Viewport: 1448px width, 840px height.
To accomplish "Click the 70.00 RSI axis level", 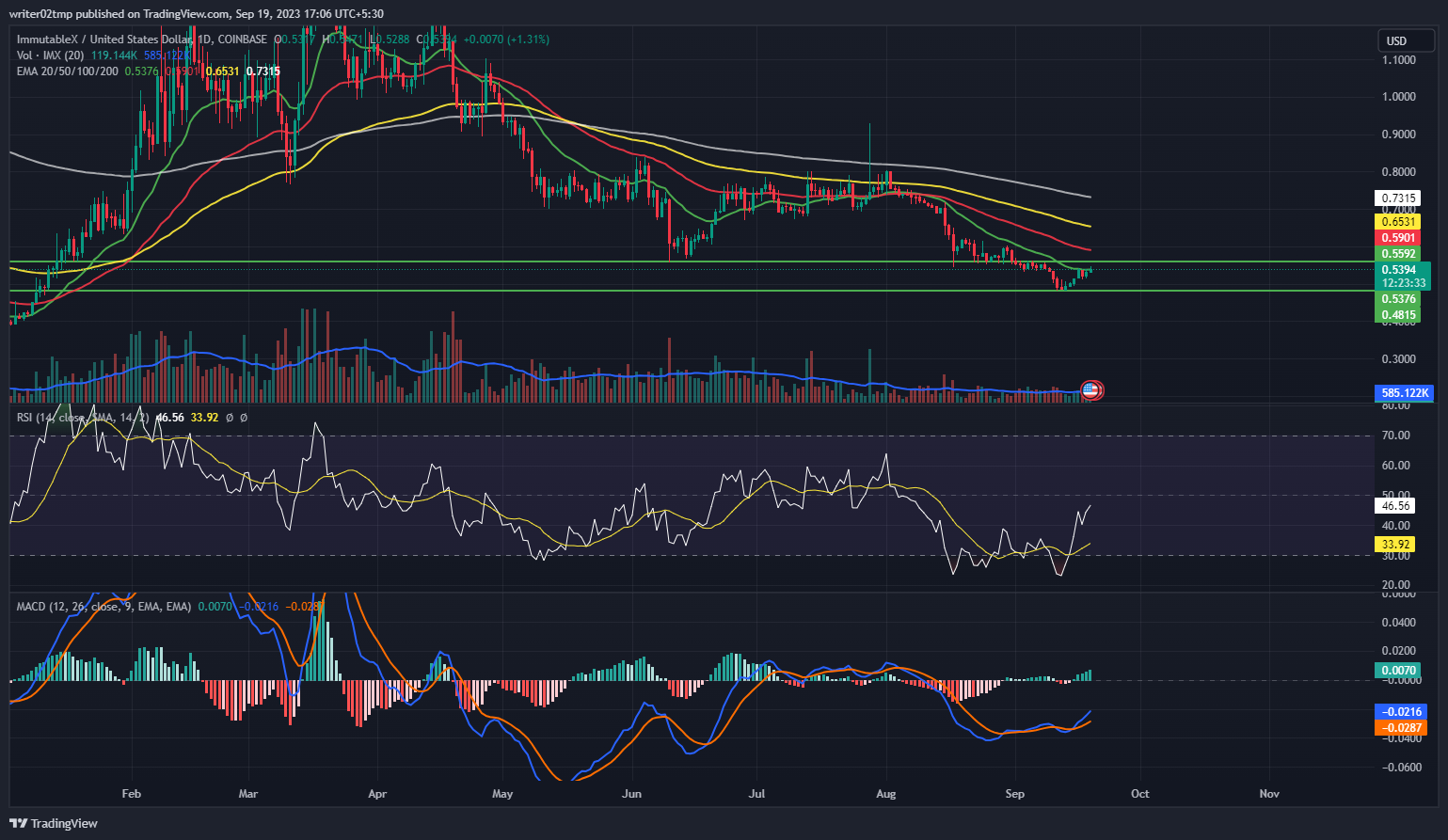I will 1396,436.
